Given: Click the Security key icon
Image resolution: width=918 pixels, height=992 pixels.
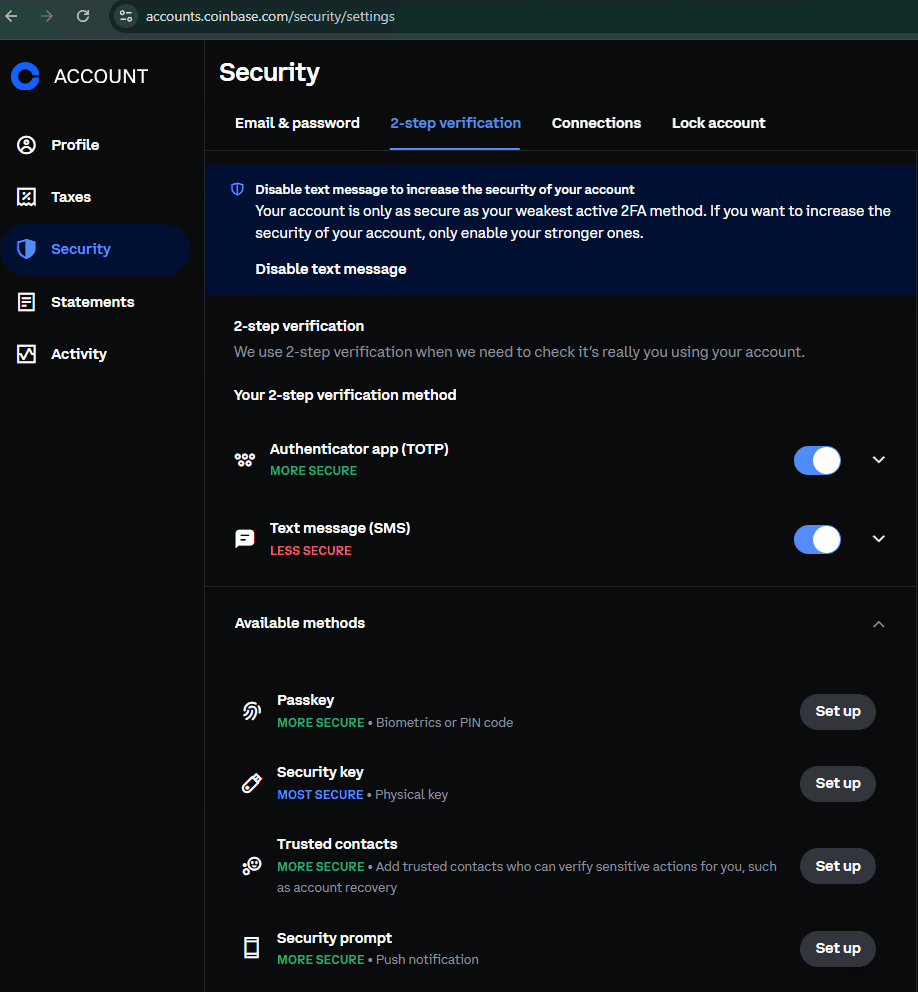Looking at the screenshot, I should 251,783.
